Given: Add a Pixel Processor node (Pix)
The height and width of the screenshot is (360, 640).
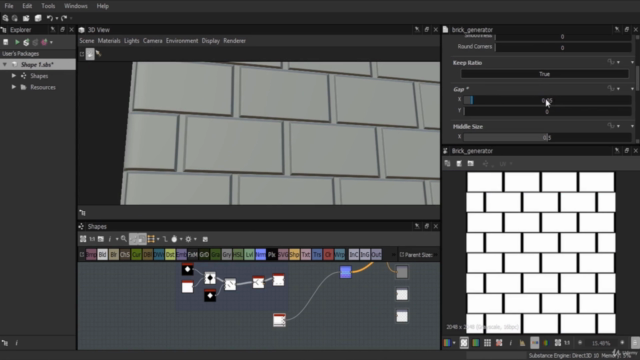Looking at the screenshot, I should pos(272,255).
